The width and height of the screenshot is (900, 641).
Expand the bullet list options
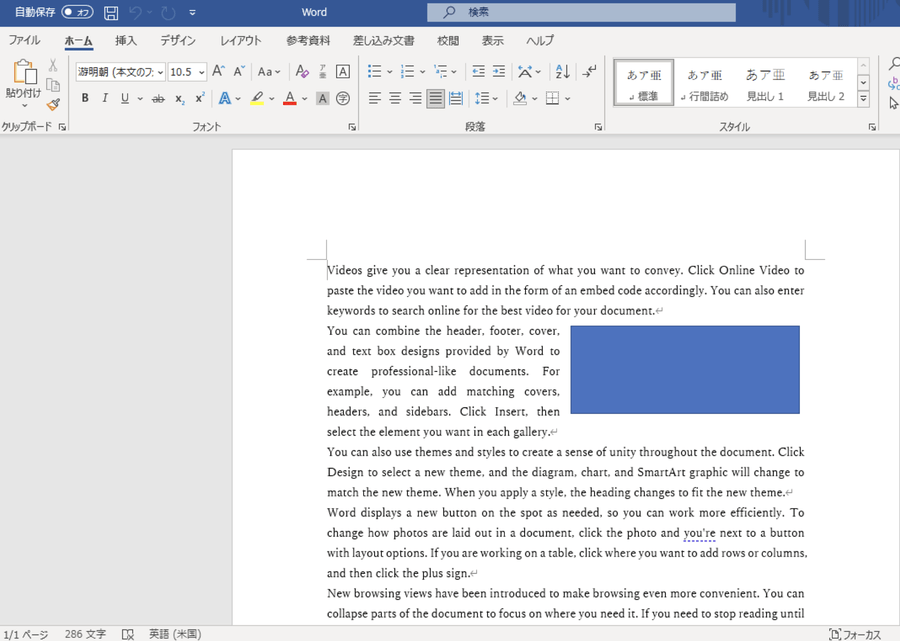coord(390,72)
